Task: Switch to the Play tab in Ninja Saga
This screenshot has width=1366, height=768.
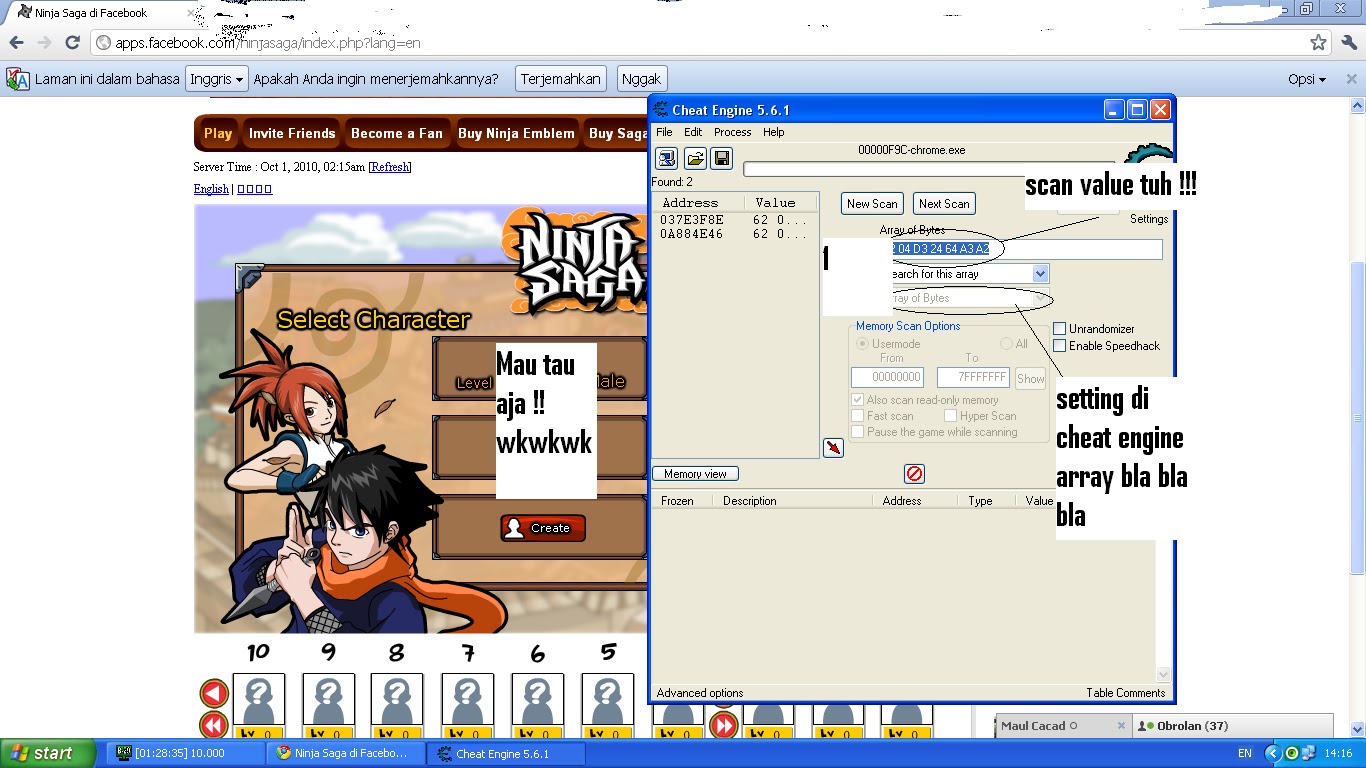Action: [x=218, y=133]
